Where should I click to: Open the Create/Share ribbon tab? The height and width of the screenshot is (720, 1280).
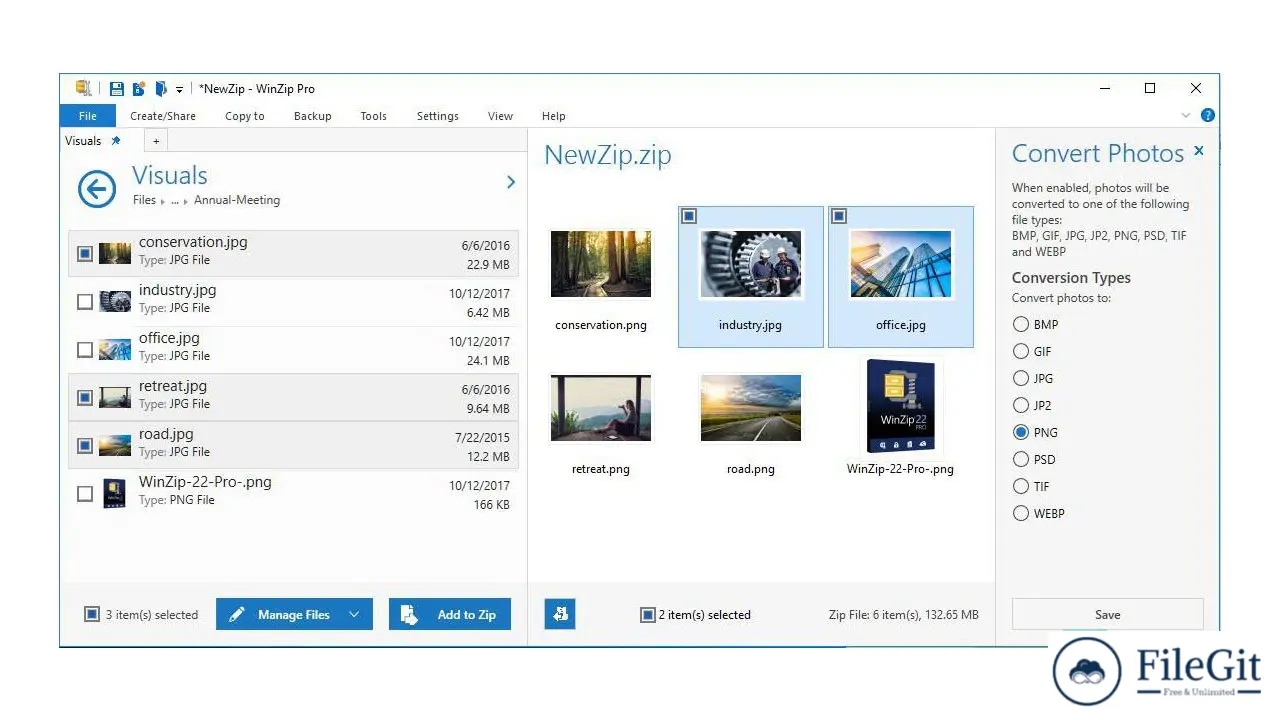(x=163, y=116)
